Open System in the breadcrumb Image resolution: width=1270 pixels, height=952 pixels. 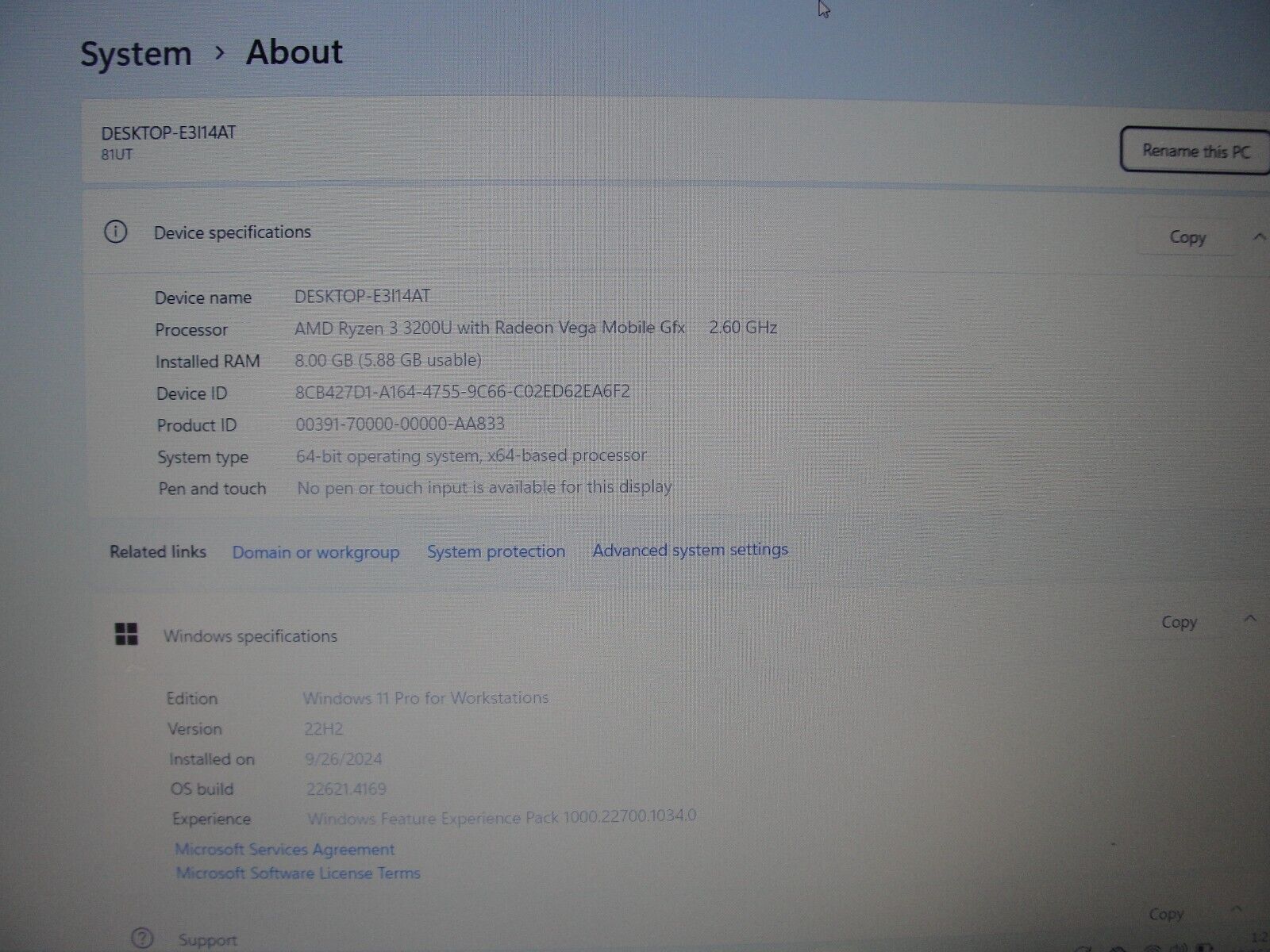(136, 55)
